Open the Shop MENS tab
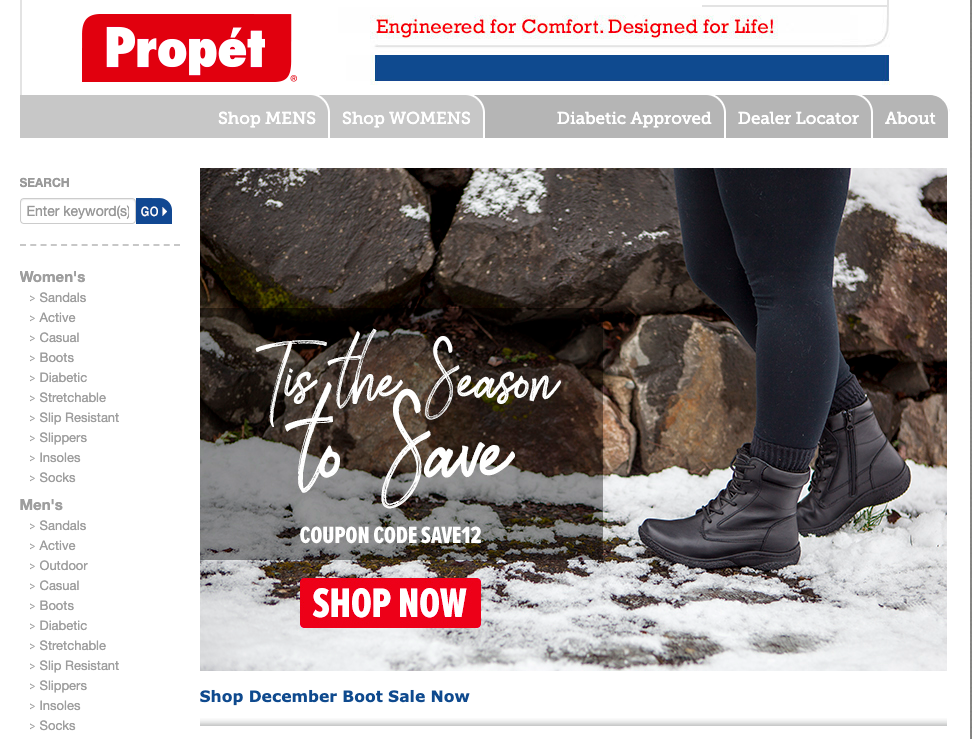The height and width of the screenshot is (739, 972). [267, 118]
